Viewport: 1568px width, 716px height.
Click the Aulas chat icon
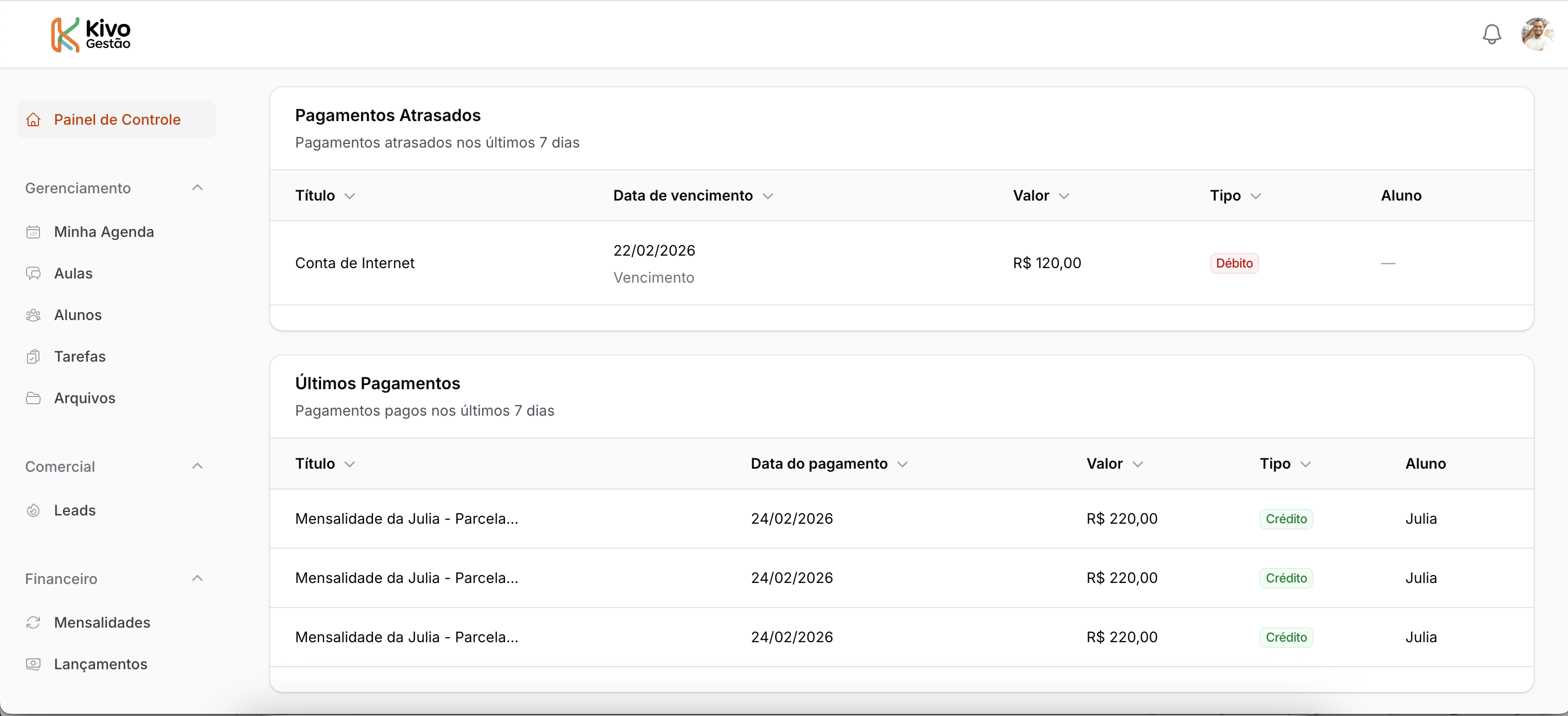(x=33, y=273)
